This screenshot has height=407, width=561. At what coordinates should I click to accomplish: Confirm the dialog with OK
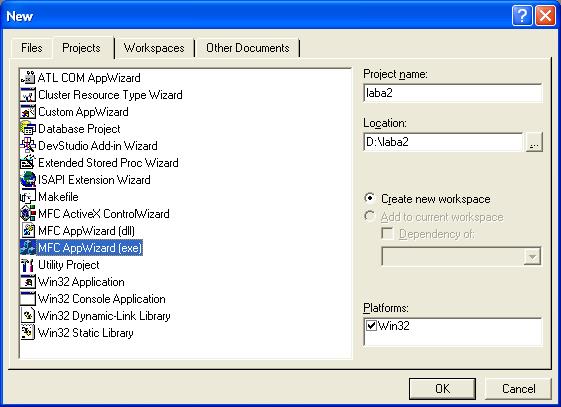442,388
